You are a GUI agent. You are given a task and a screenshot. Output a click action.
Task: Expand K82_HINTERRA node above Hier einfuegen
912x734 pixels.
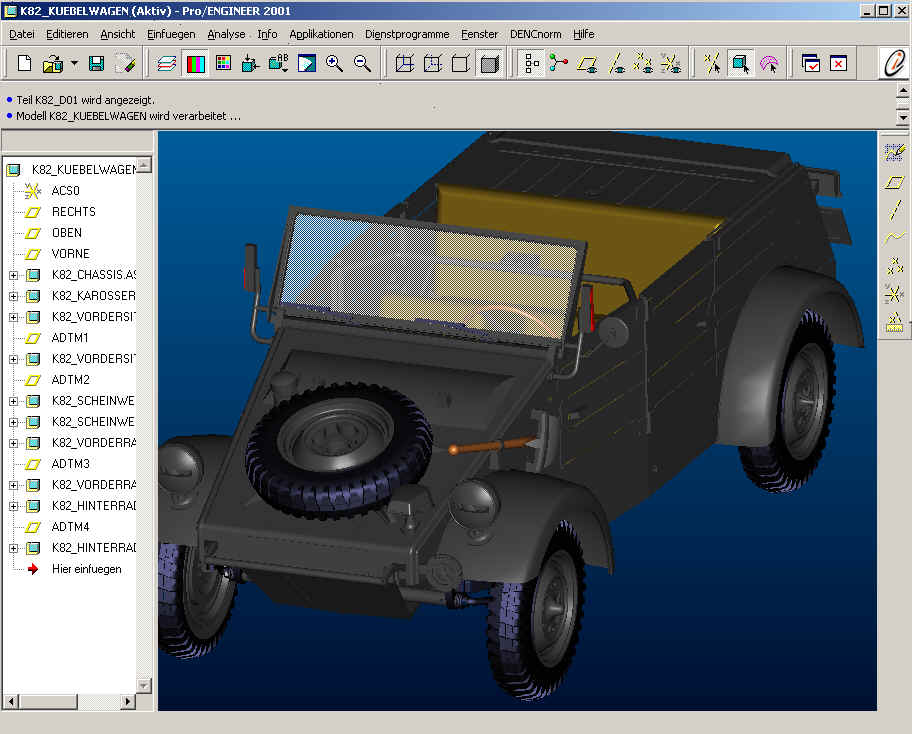[13, 548]
